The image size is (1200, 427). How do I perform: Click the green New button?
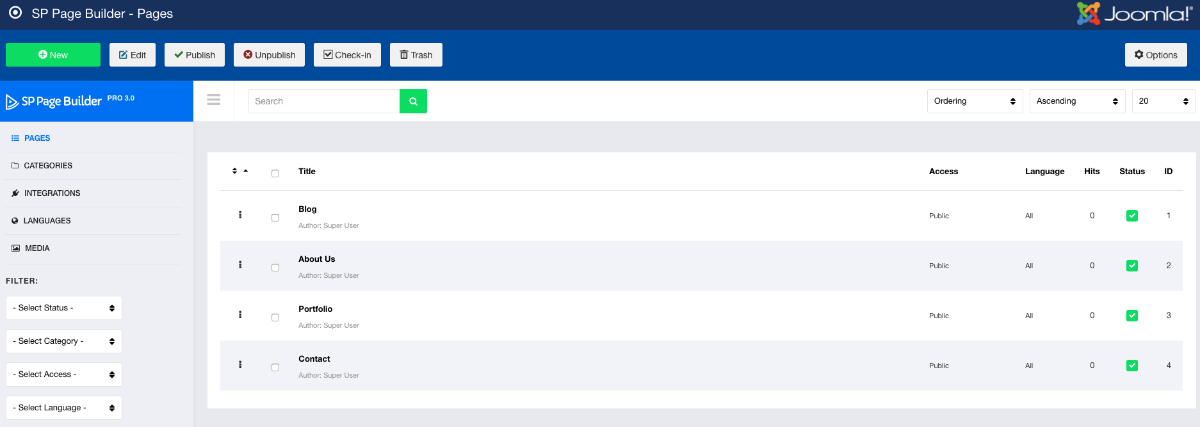pos(53,55)
